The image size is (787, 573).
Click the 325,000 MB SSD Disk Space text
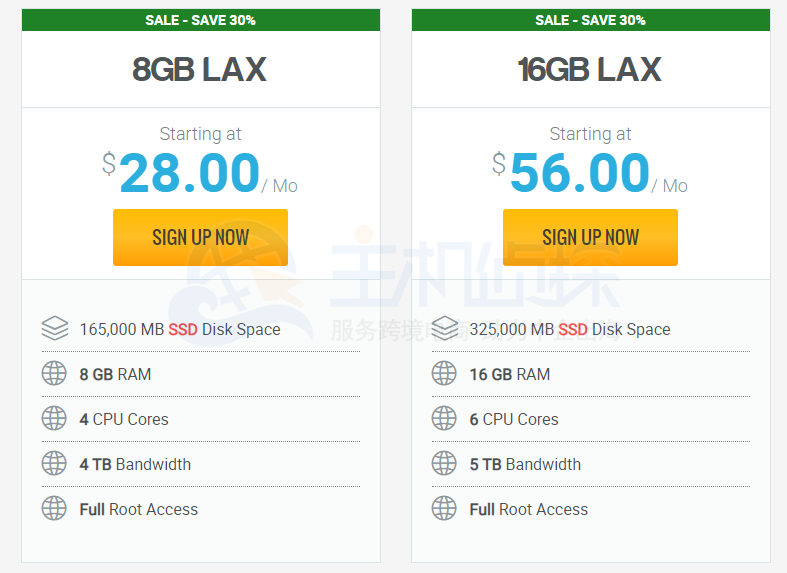point(570,329)
